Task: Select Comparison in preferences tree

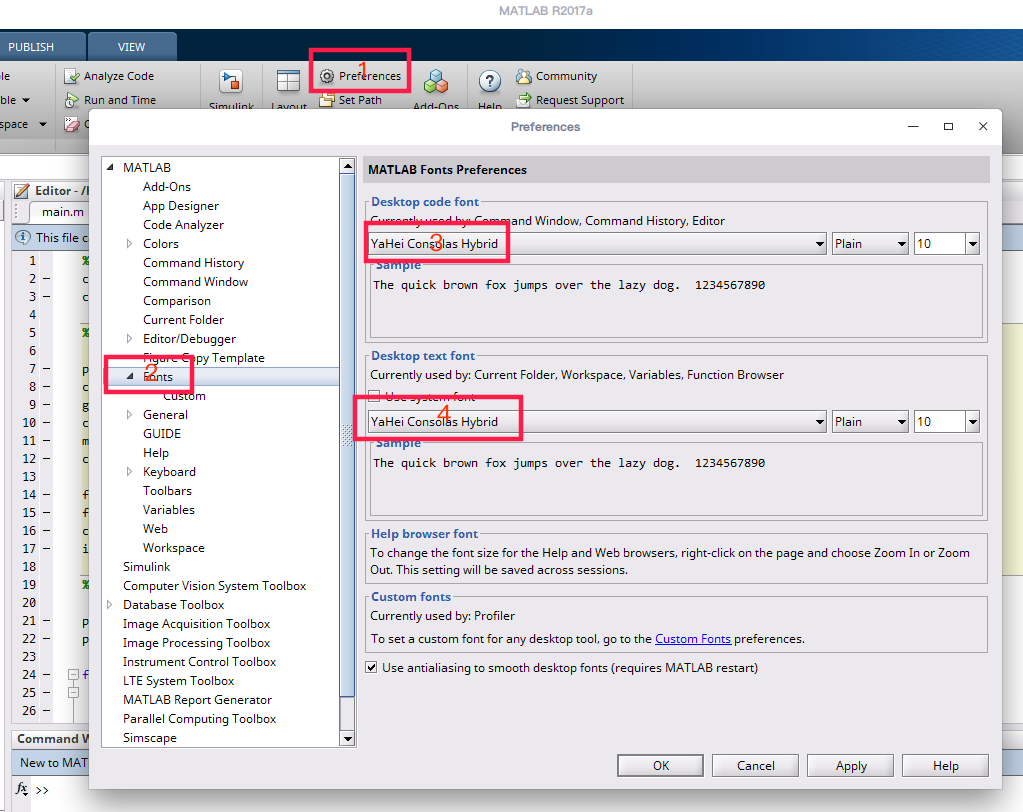Action: (x=177, y=301)
